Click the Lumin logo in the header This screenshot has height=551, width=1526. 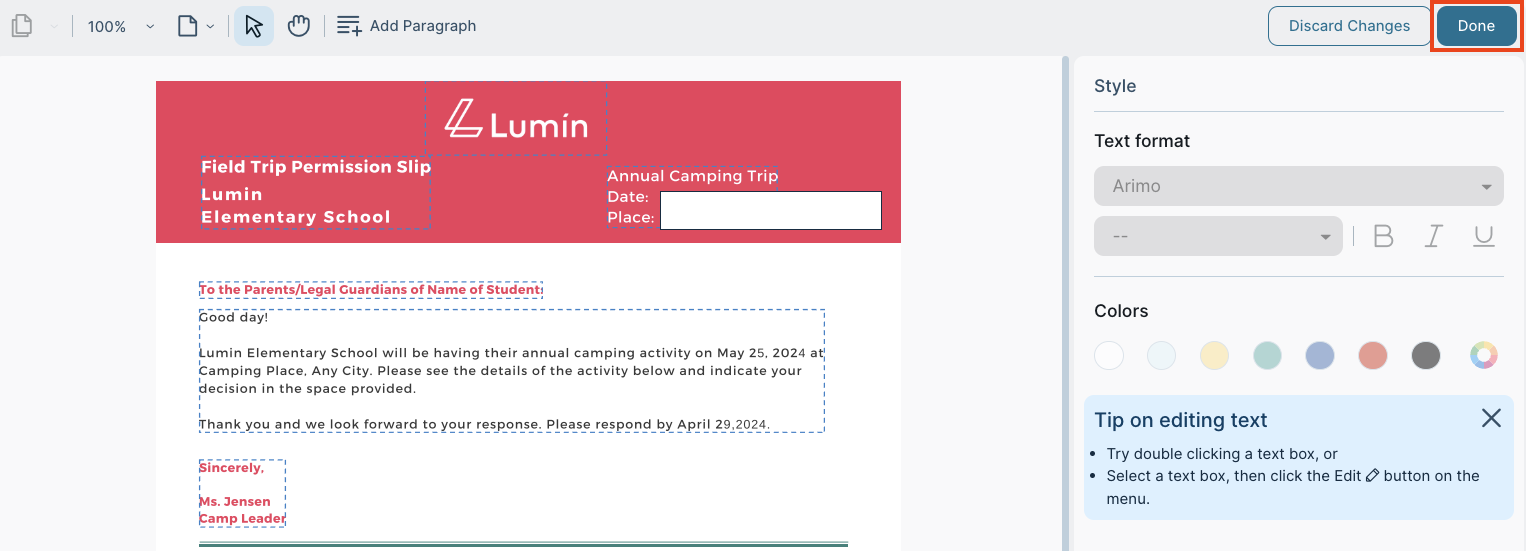coord(516,120)
